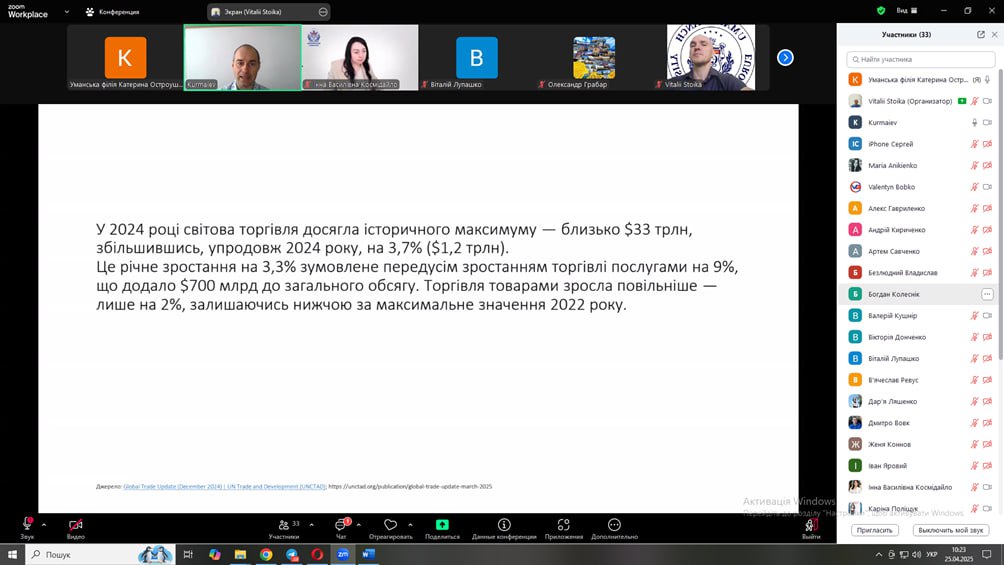Image resolution: width=1004 pixels, height=565 pixels.
Task: Turn on camera with the Видео button
Action: click(75, 525)
